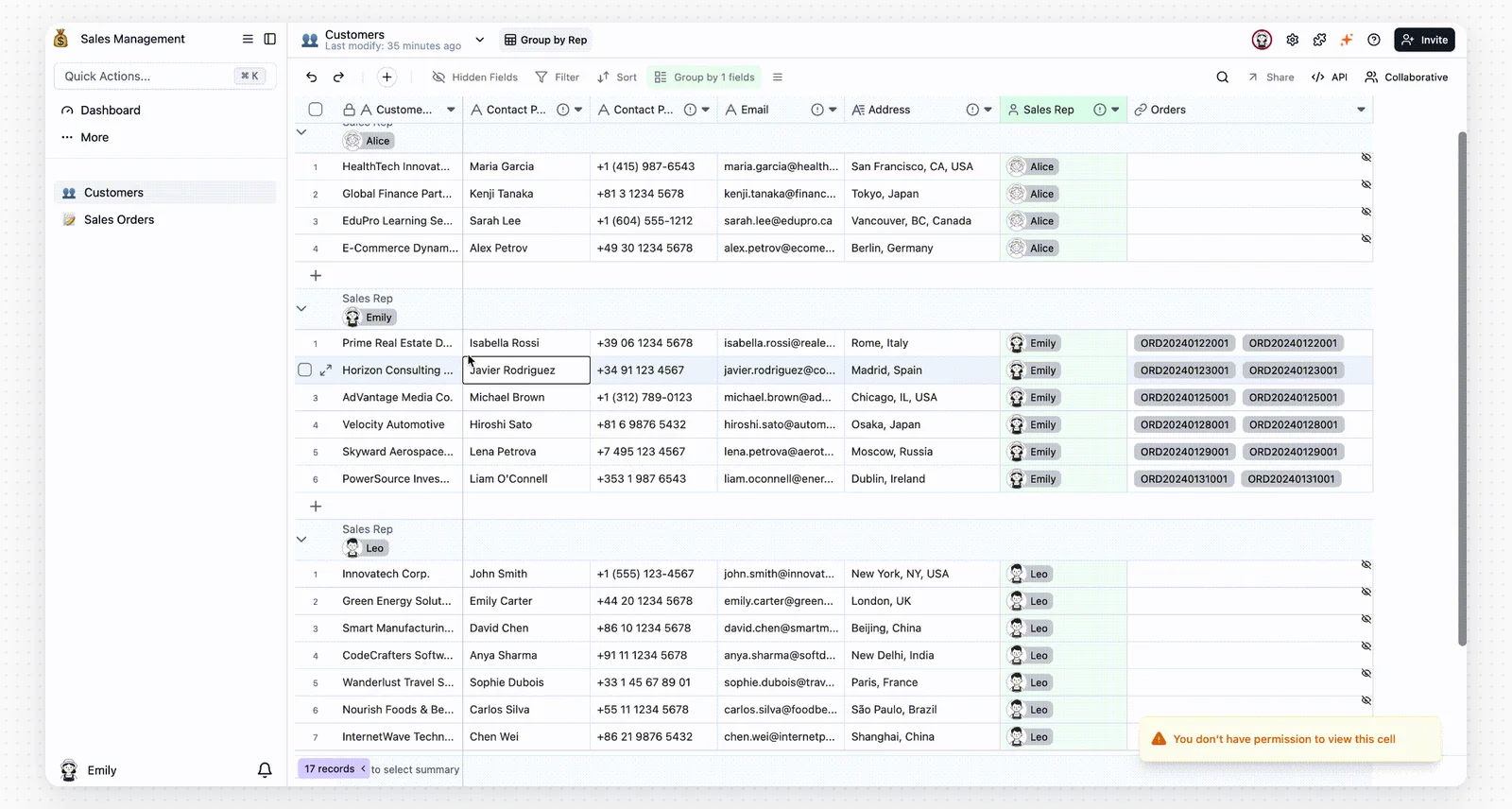Click the first ORD20240131001 order tag
The image size is (1512, 809).
pos(1183,479)
